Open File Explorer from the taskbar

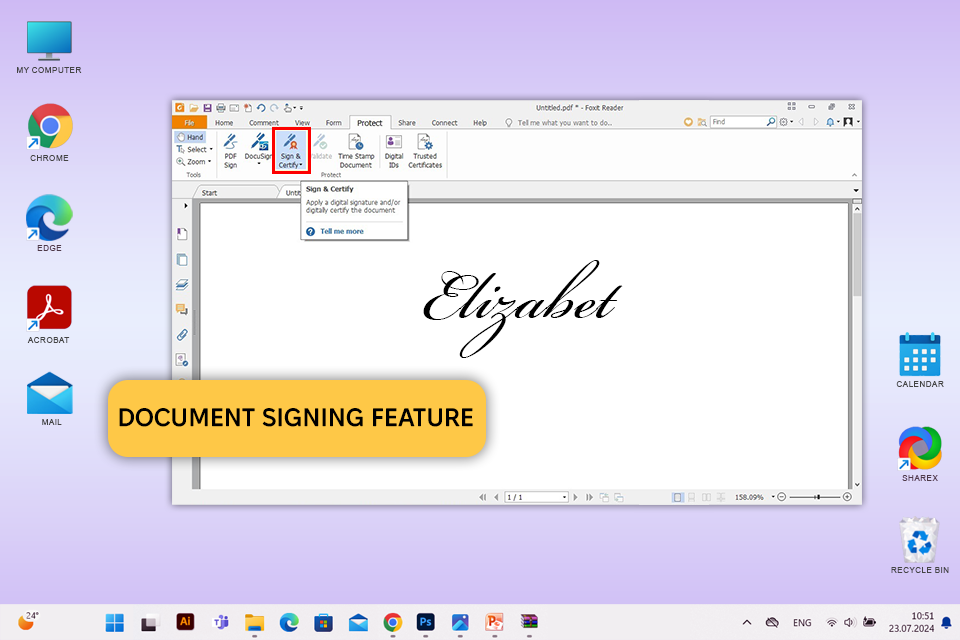[x=254, y=622]
